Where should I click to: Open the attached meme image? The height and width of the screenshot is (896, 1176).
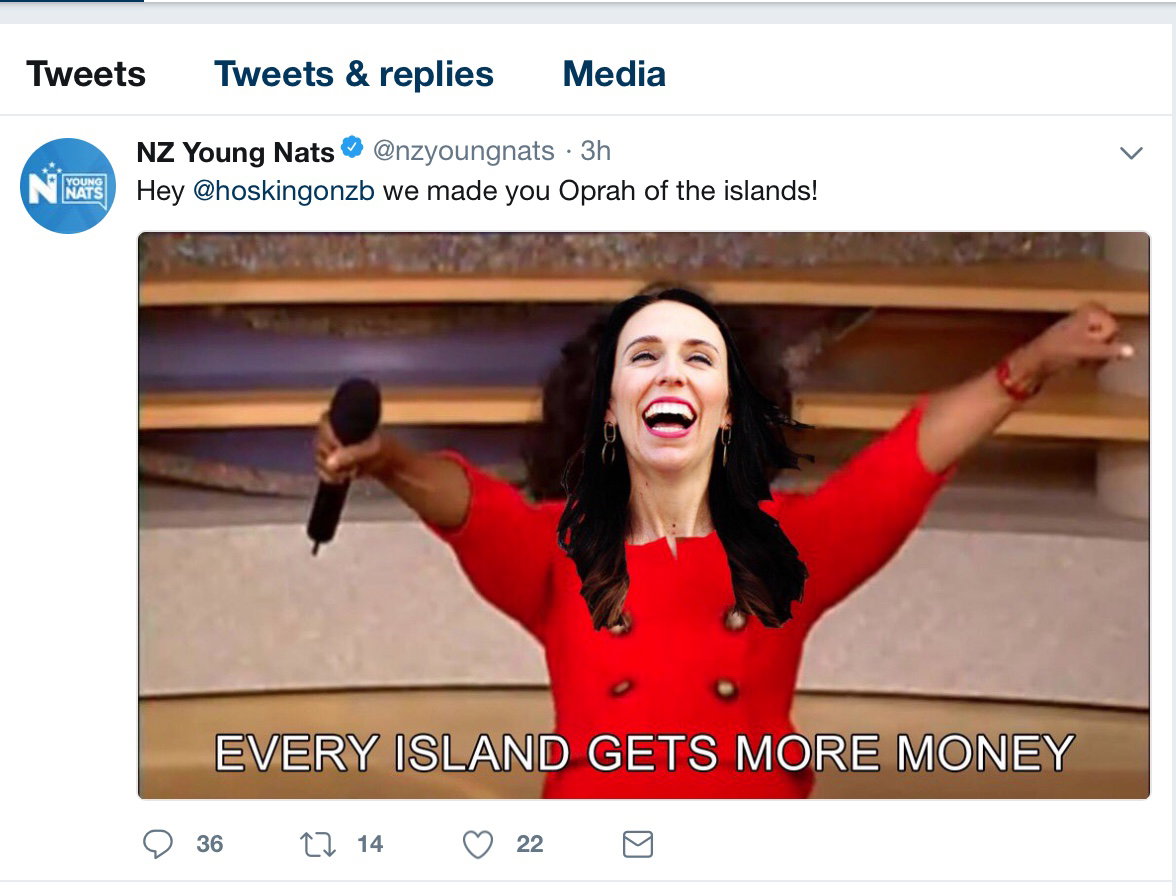[644, 516]
